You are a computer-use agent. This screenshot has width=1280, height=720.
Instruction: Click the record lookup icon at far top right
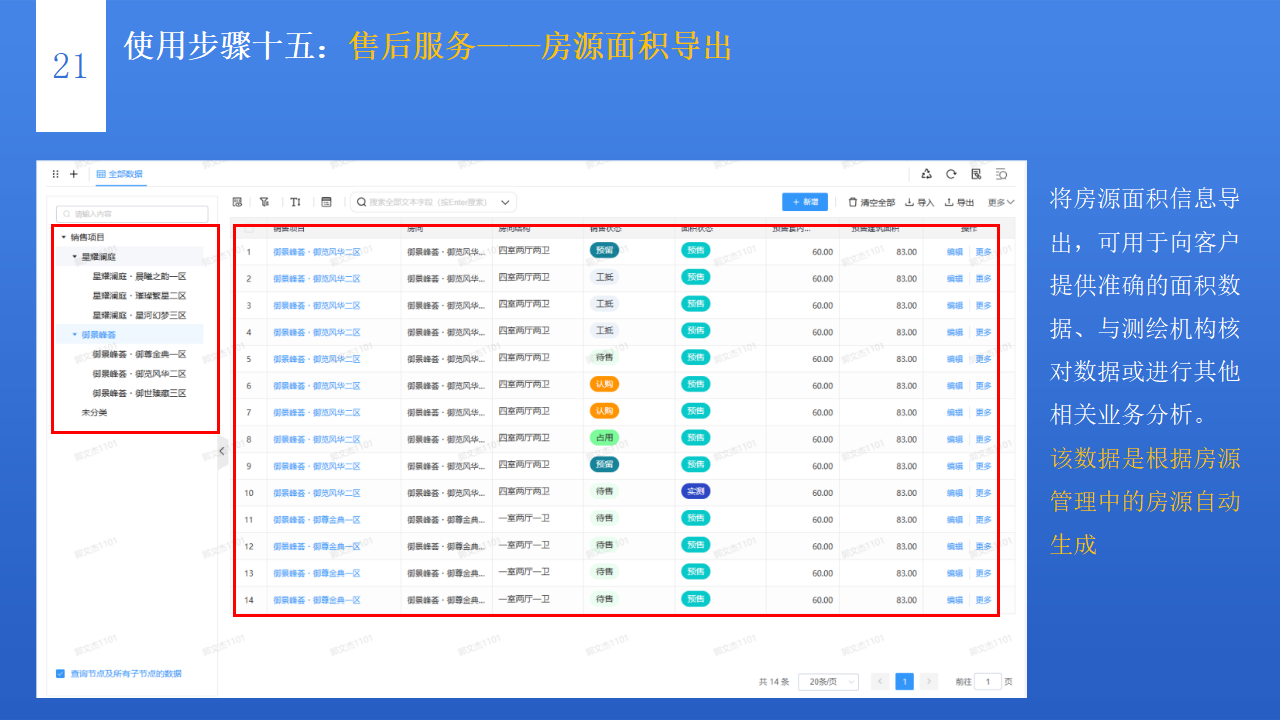pyautogui.click(x=1000, y=174)
